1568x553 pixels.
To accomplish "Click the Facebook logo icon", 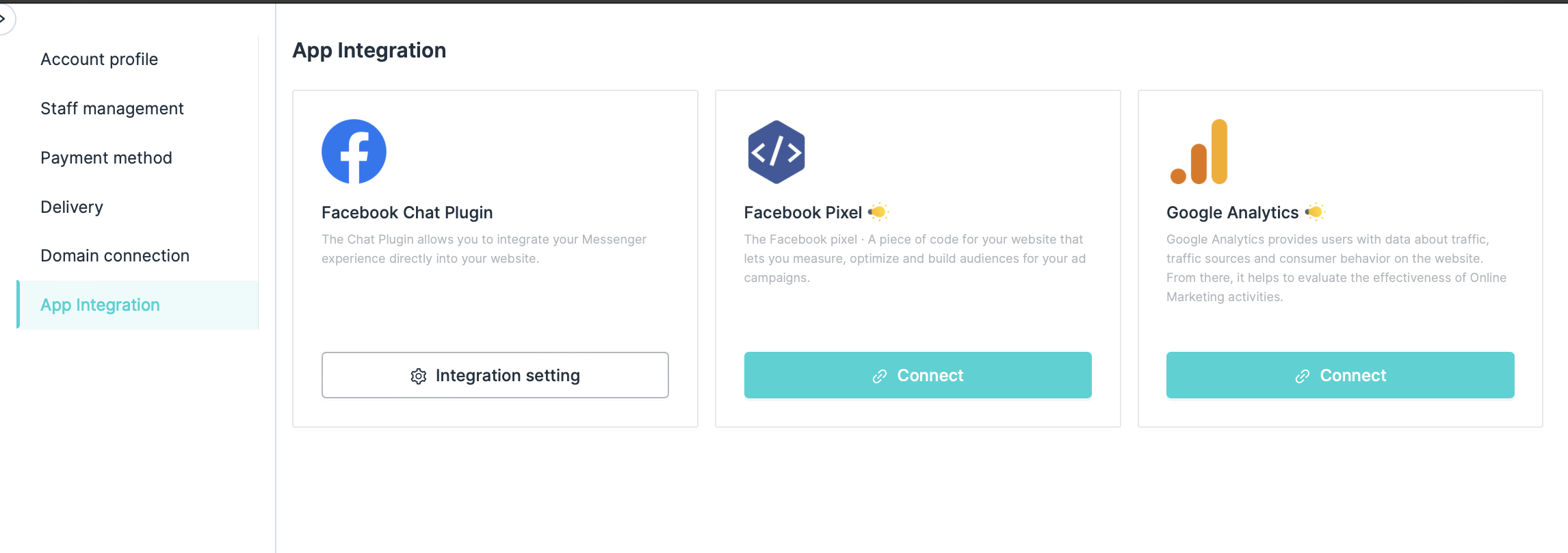I will click(354, 151).
